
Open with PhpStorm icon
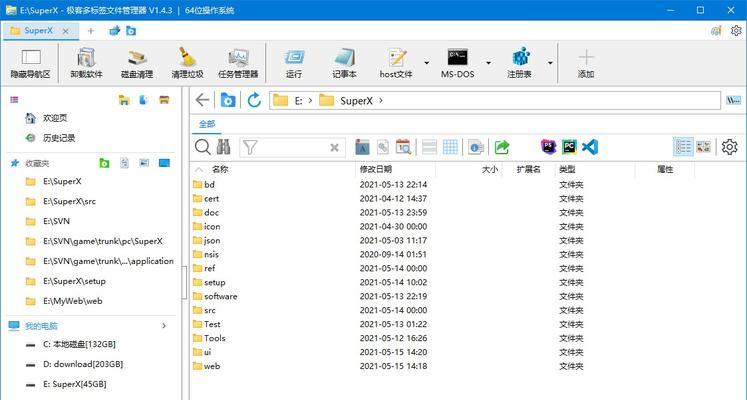548,147
